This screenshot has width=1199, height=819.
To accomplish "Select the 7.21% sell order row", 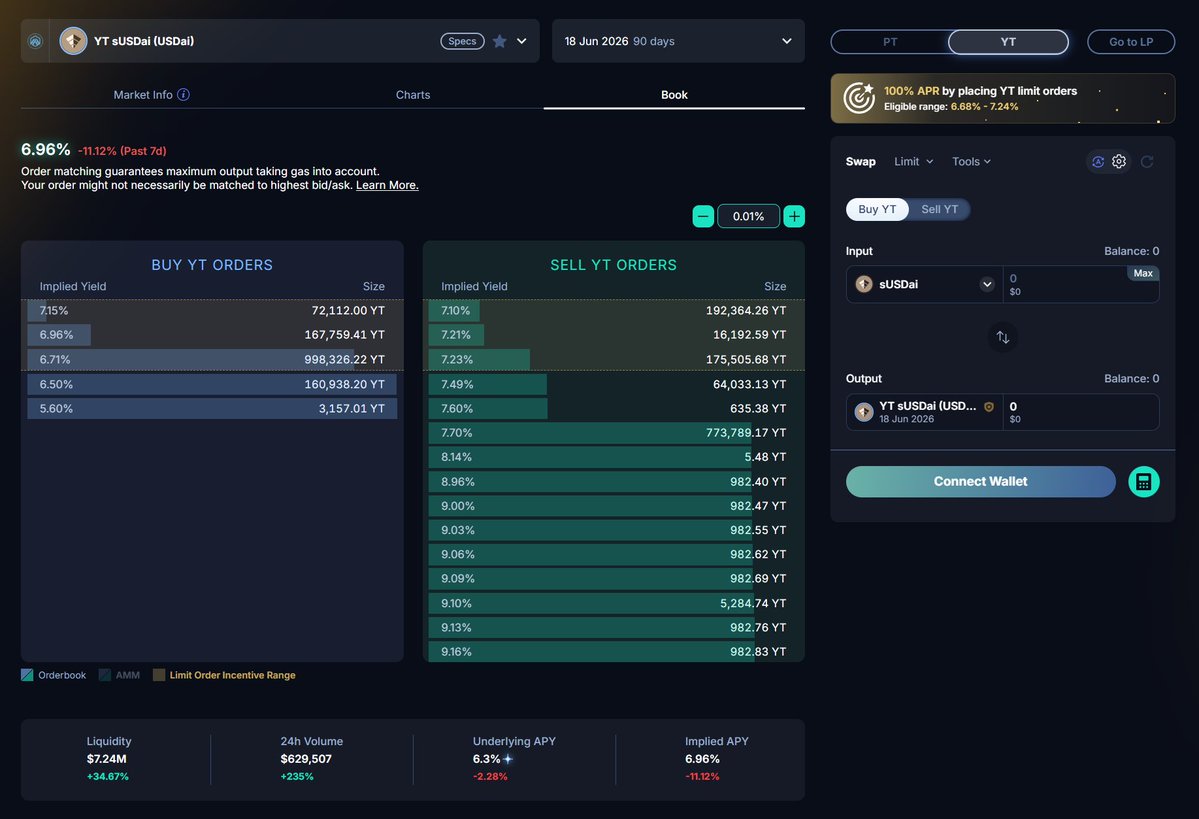I will [613, 335].
